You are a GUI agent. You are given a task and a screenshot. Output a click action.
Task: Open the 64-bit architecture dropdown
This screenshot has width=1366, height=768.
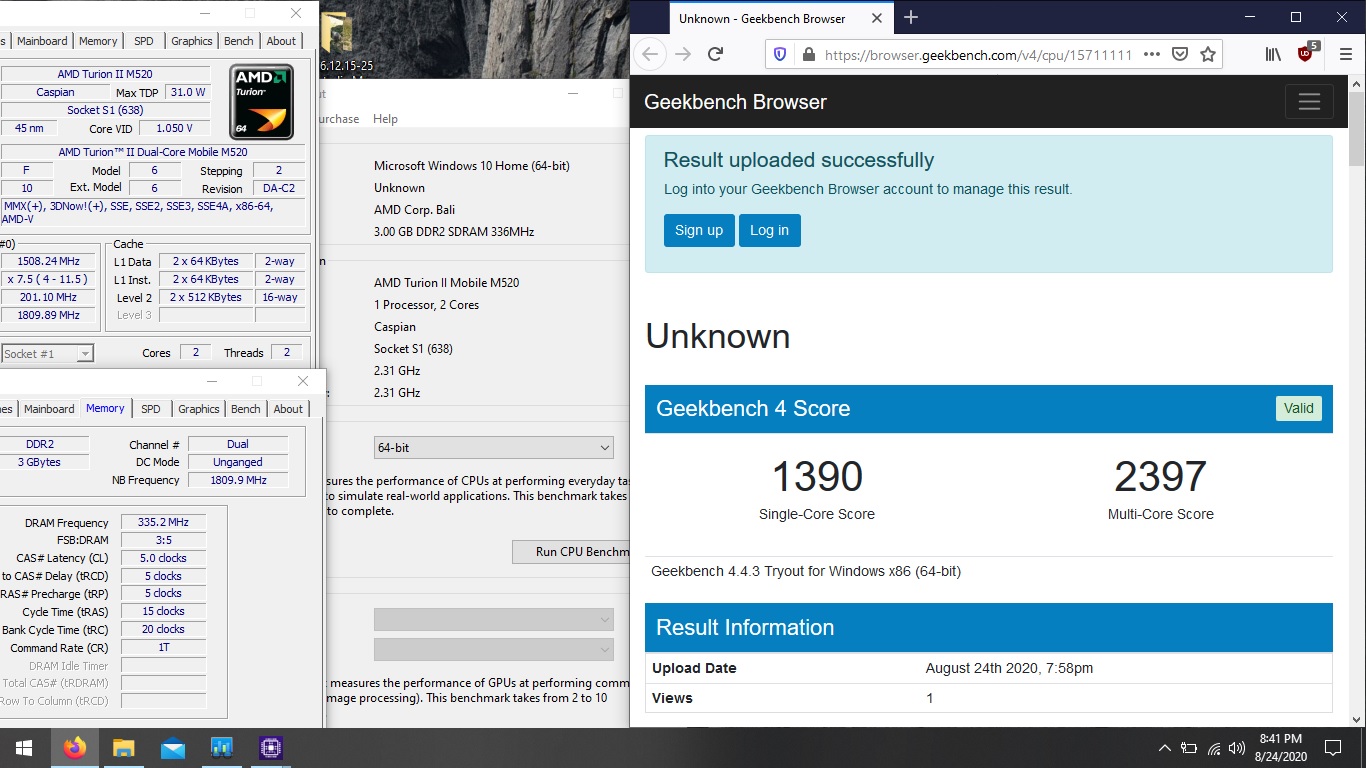pos(494,448)
